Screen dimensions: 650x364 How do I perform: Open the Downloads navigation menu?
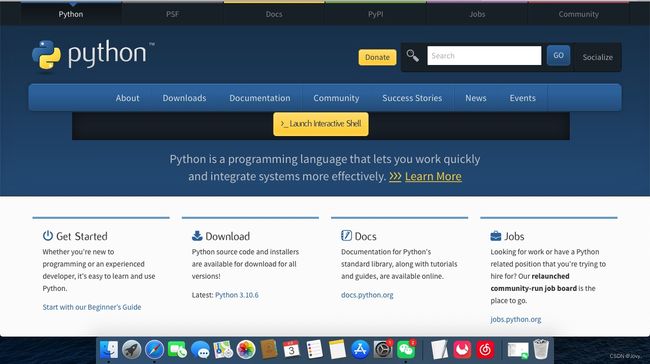tap(184, 98)
